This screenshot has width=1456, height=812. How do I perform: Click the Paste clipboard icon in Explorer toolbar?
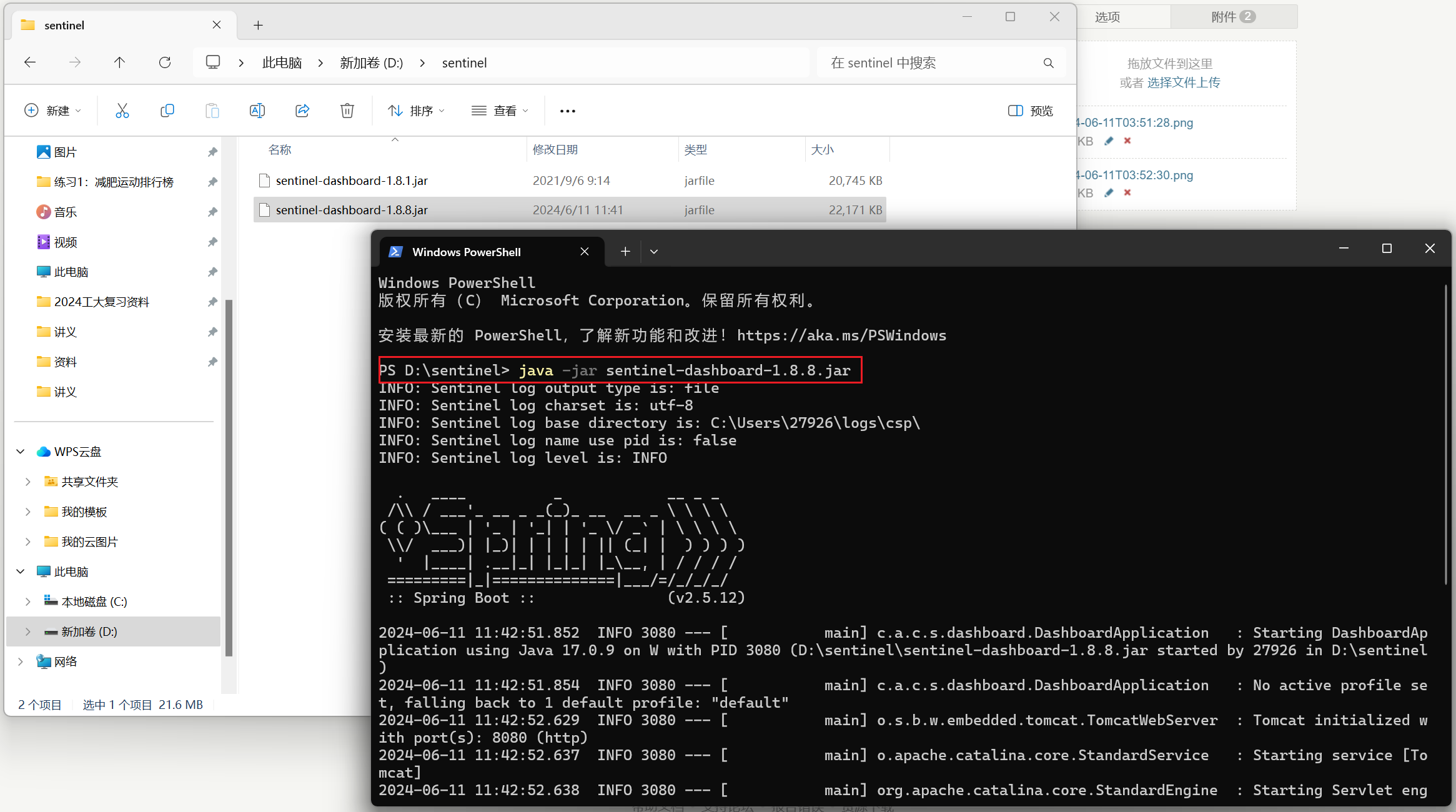point(212,111)
